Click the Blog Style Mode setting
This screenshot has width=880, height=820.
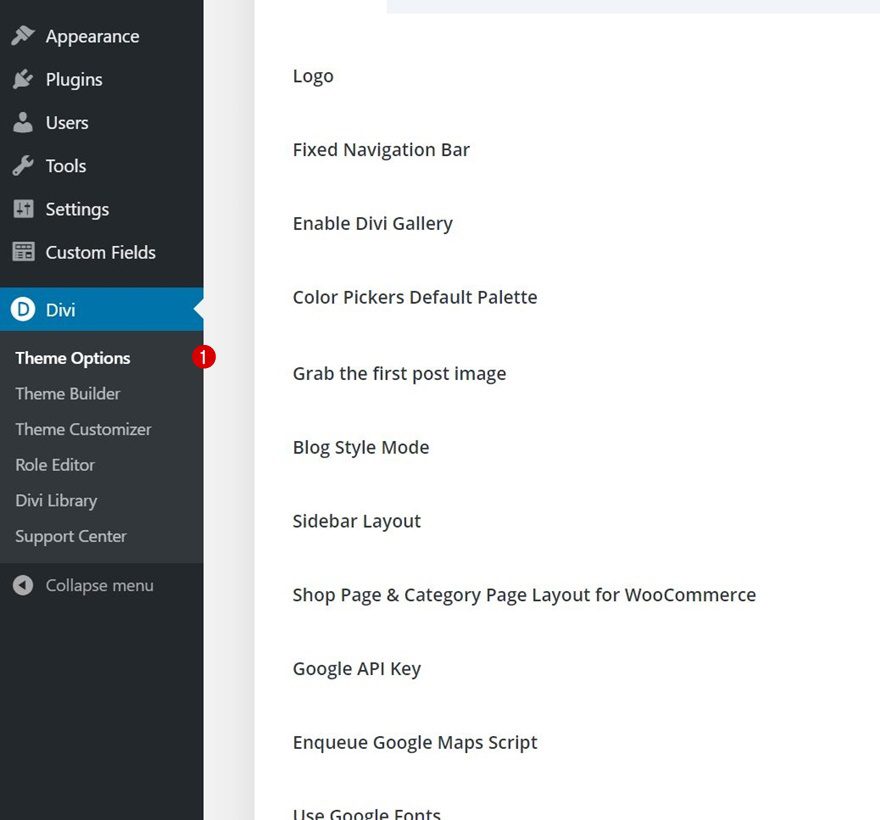click(x=361, y=447)
